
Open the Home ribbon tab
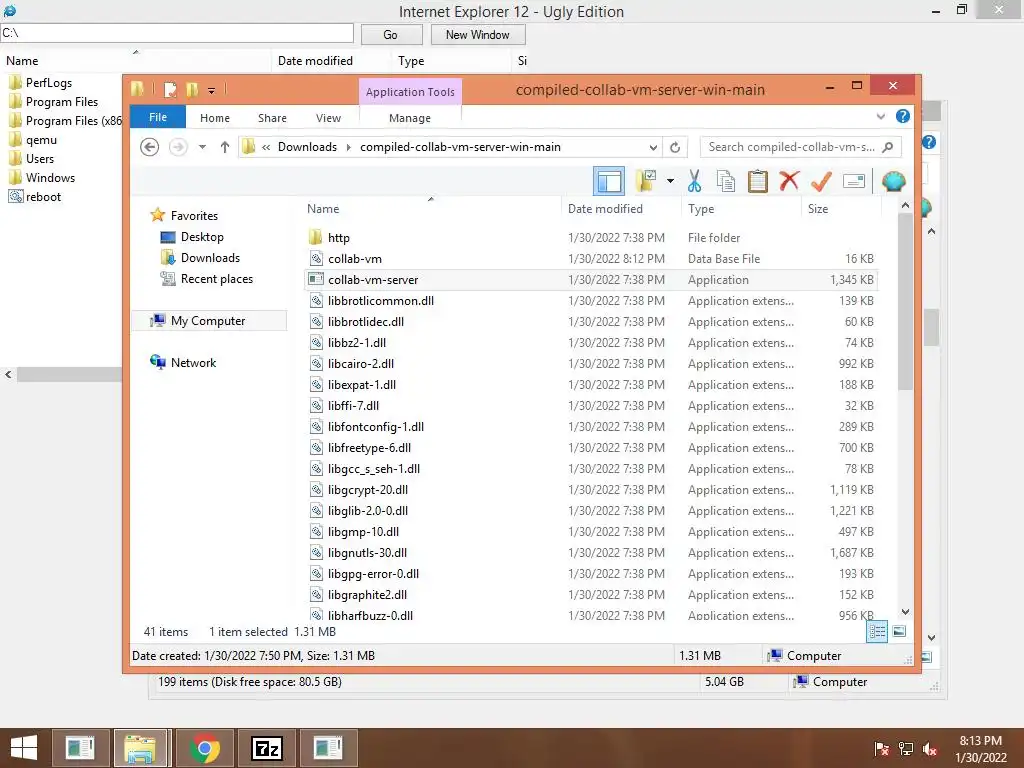215,118
